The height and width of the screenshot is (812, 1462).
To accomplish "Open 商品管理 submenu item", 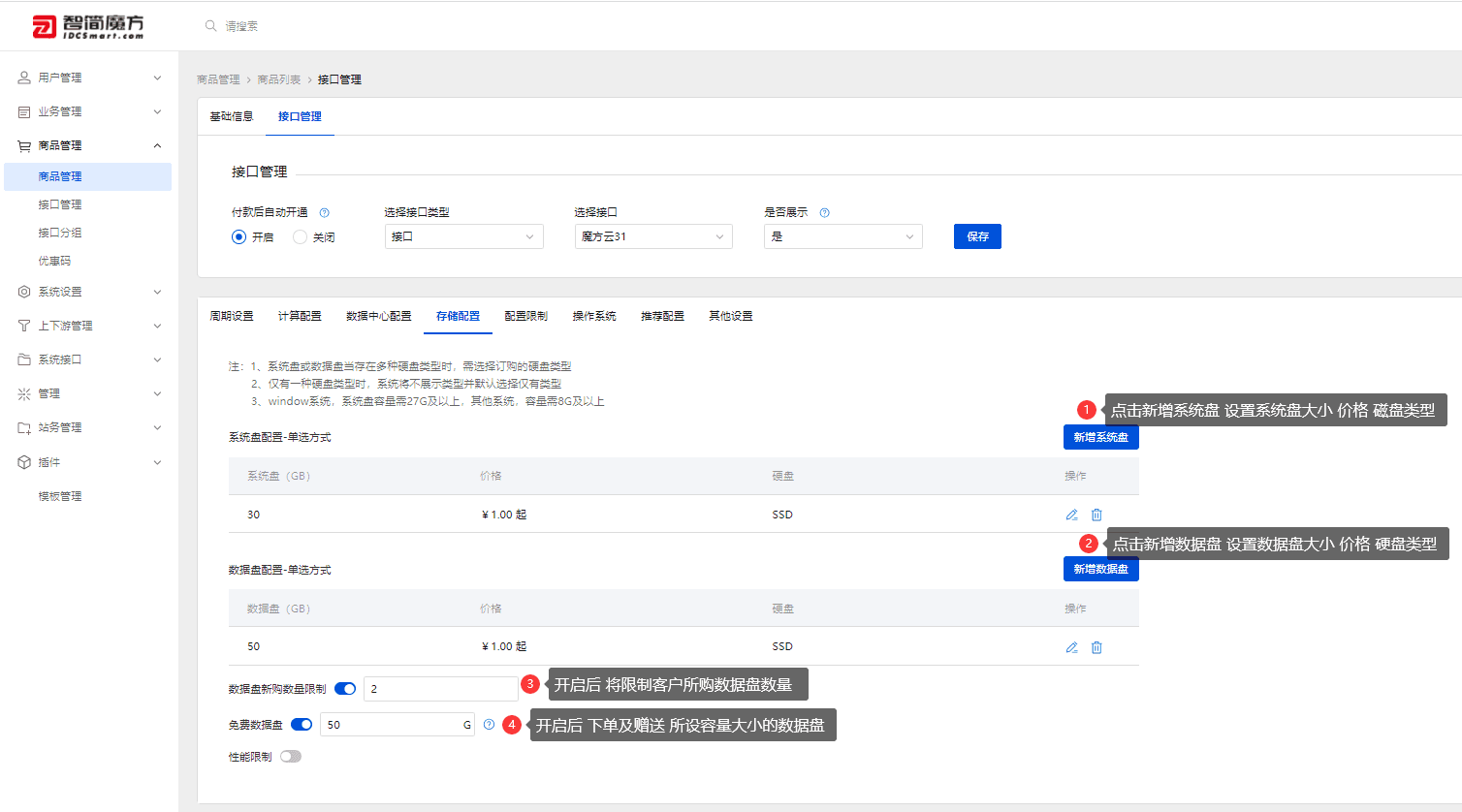I will [88, 176].
